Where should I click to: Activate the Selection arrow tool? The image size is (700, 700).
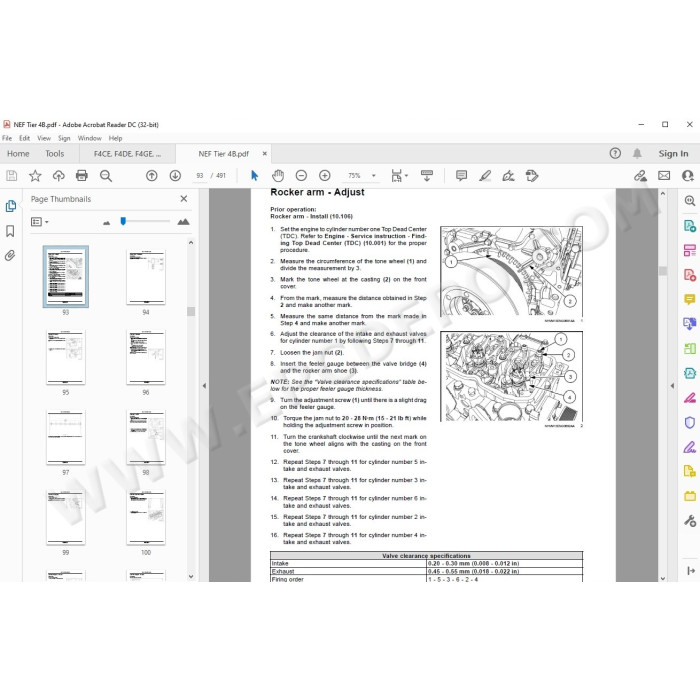coord(254,176)
